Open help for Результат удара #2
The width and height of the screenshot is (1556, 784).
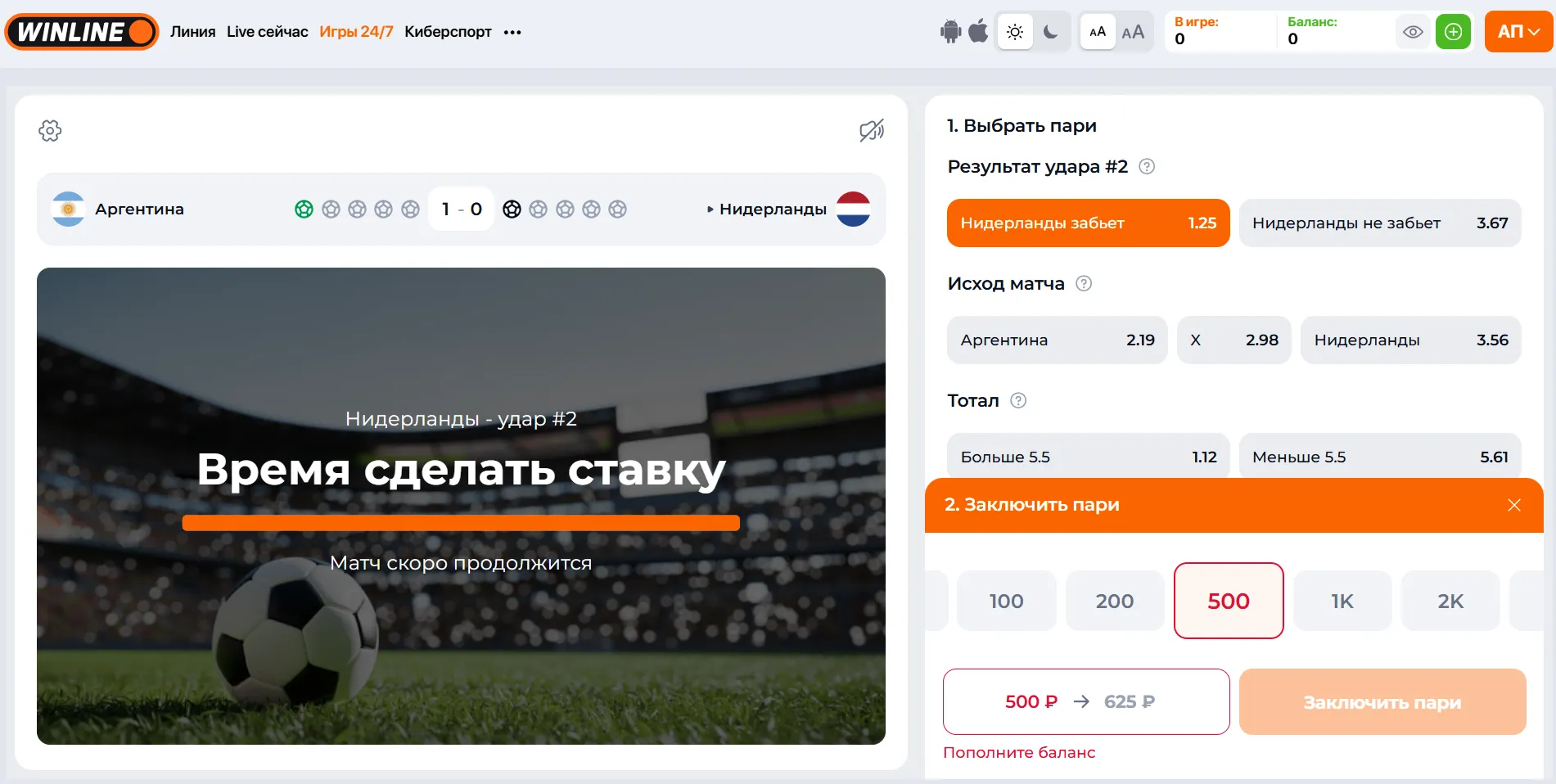1147,167
